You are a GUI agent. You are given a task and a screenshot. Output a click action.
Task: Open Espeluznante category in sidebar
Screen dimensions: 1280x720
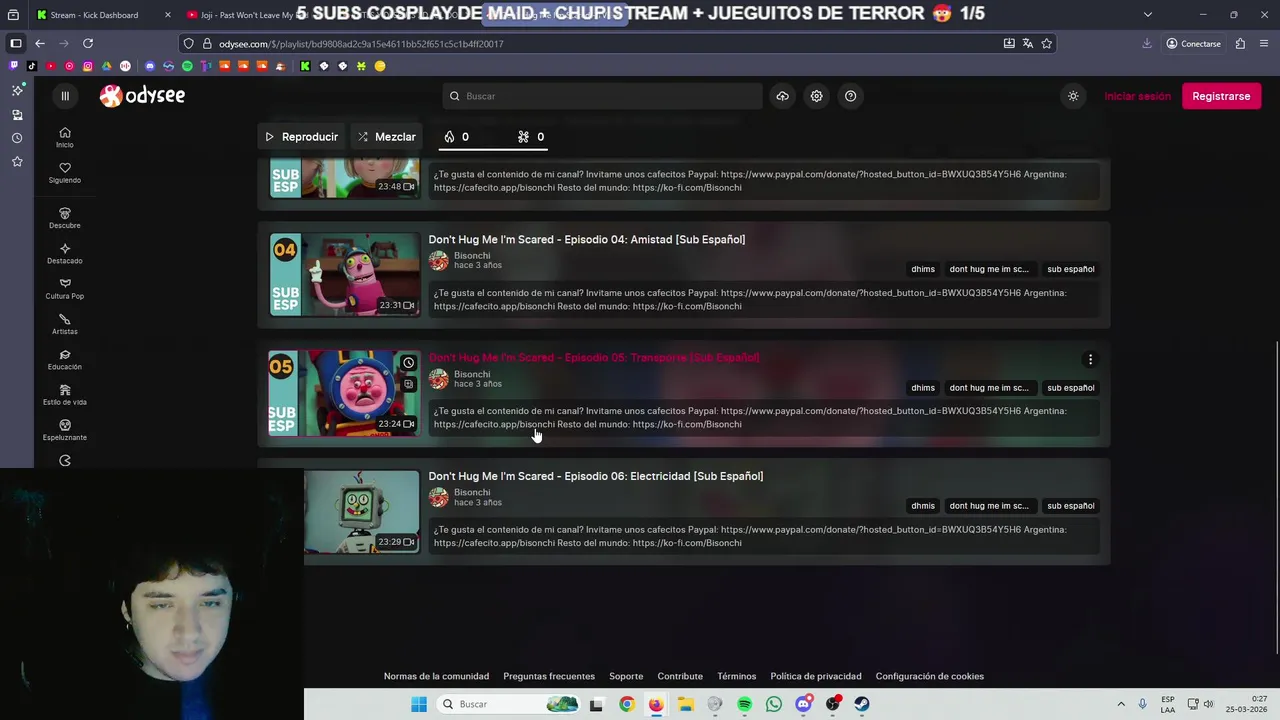coord(65,430)
